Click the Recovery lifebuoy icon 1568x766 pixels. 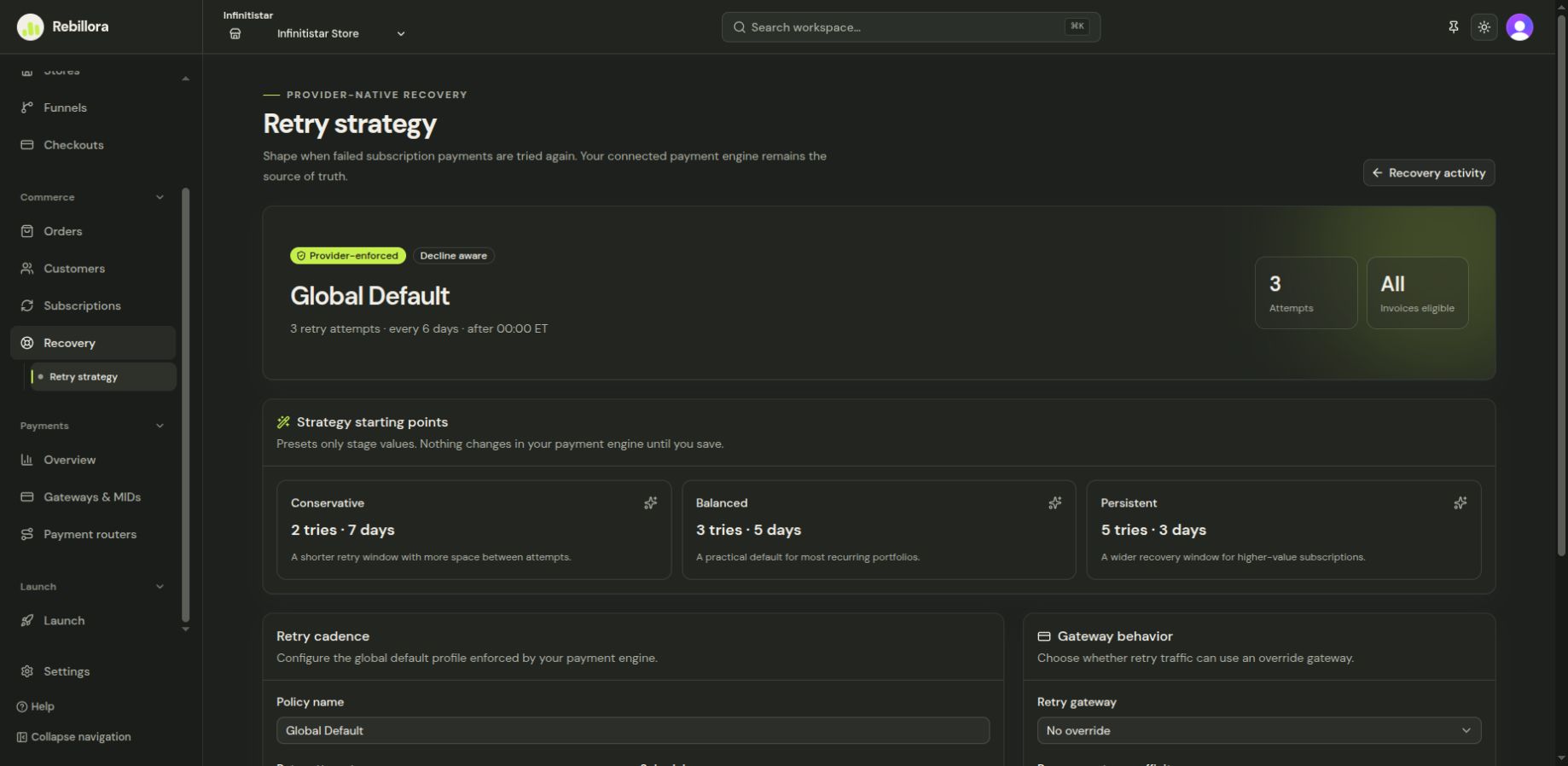point(27,343)
